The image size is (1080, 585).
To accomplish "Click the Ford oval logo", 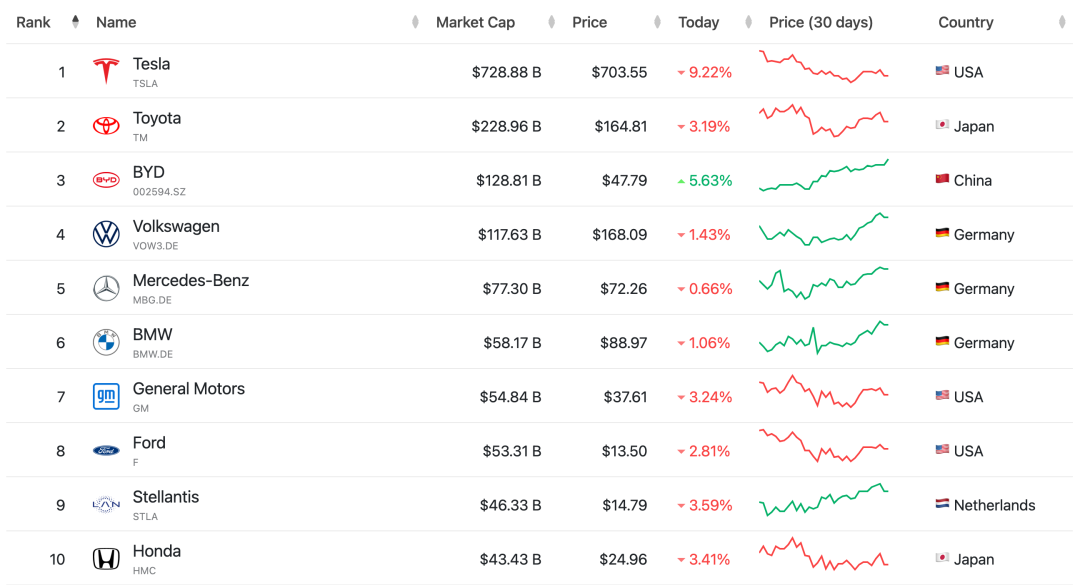I will click(x=106, y=451).
